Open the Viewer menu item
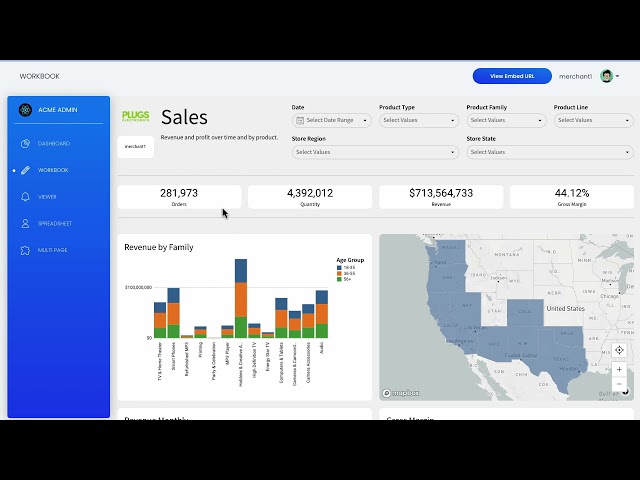640x480 pixels. [x=47, y=197]
